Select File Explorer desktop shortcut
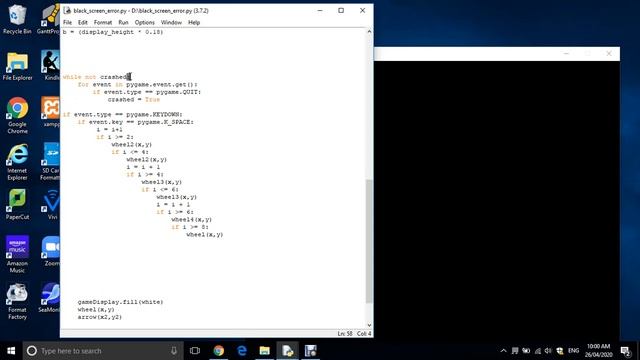This screenshot has width=640, height=360. [17, 66]
